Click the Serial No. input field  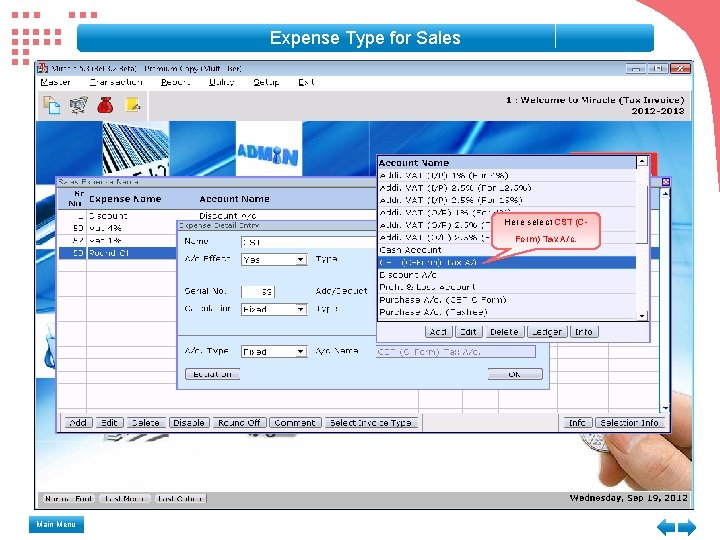coord(258,292)
